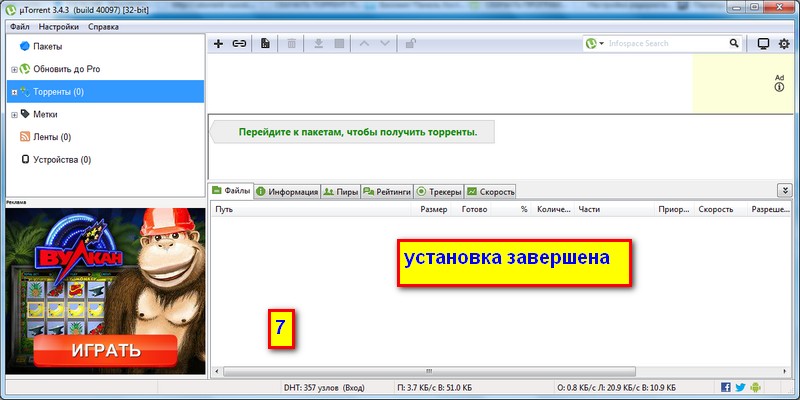
Task: Click the Путь column header
Action: [311, 209]
